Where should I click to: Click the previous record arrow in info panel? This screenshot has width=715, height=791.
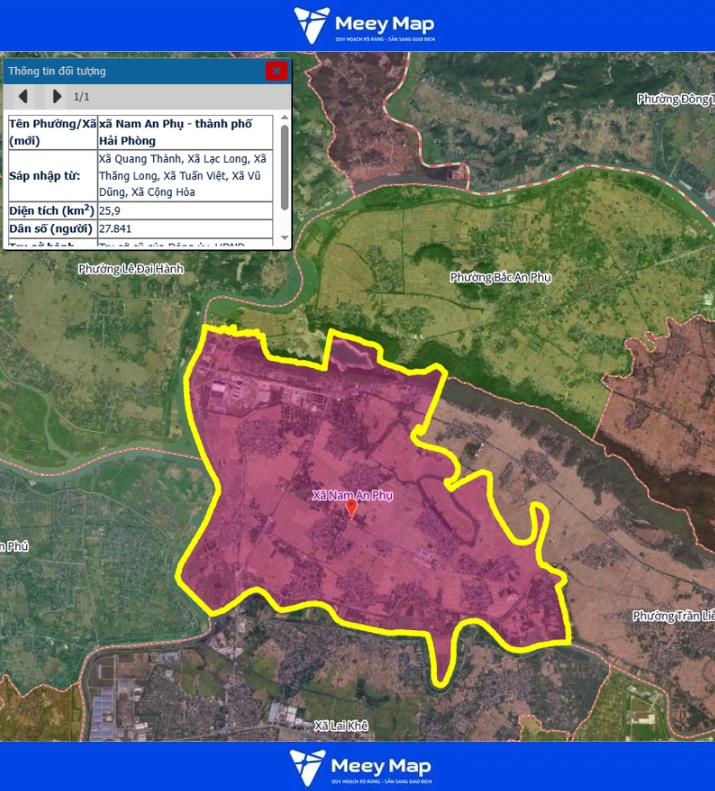24,97
